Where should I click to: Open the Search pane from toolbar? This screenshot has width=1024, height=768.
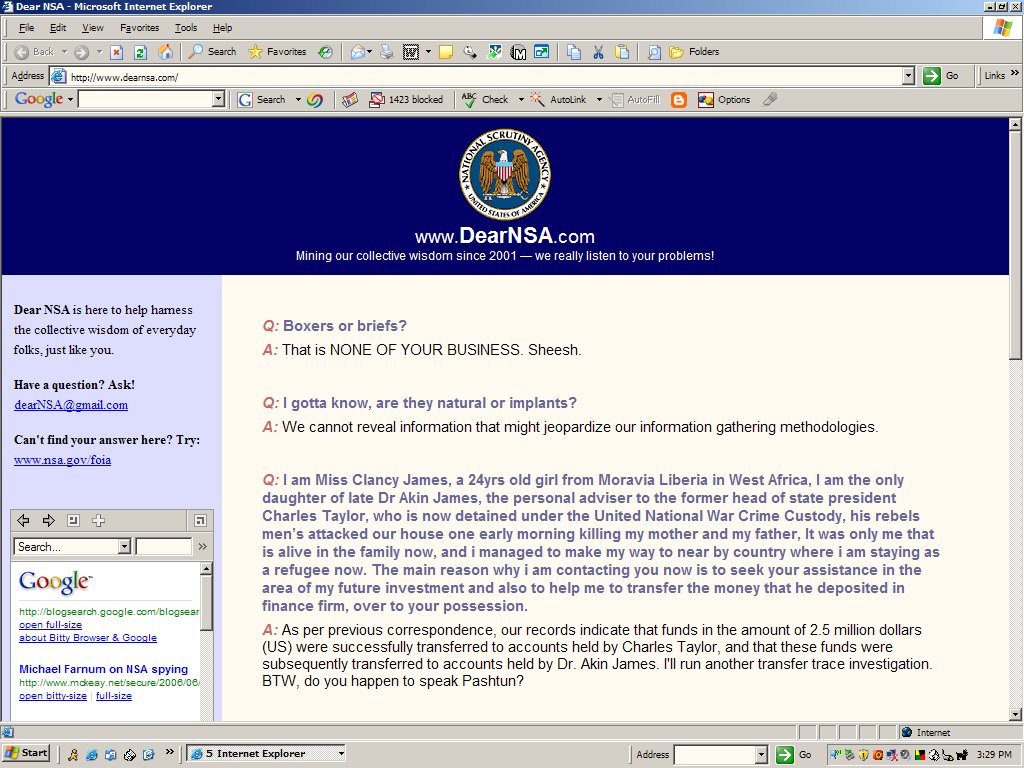pos(212,52)
